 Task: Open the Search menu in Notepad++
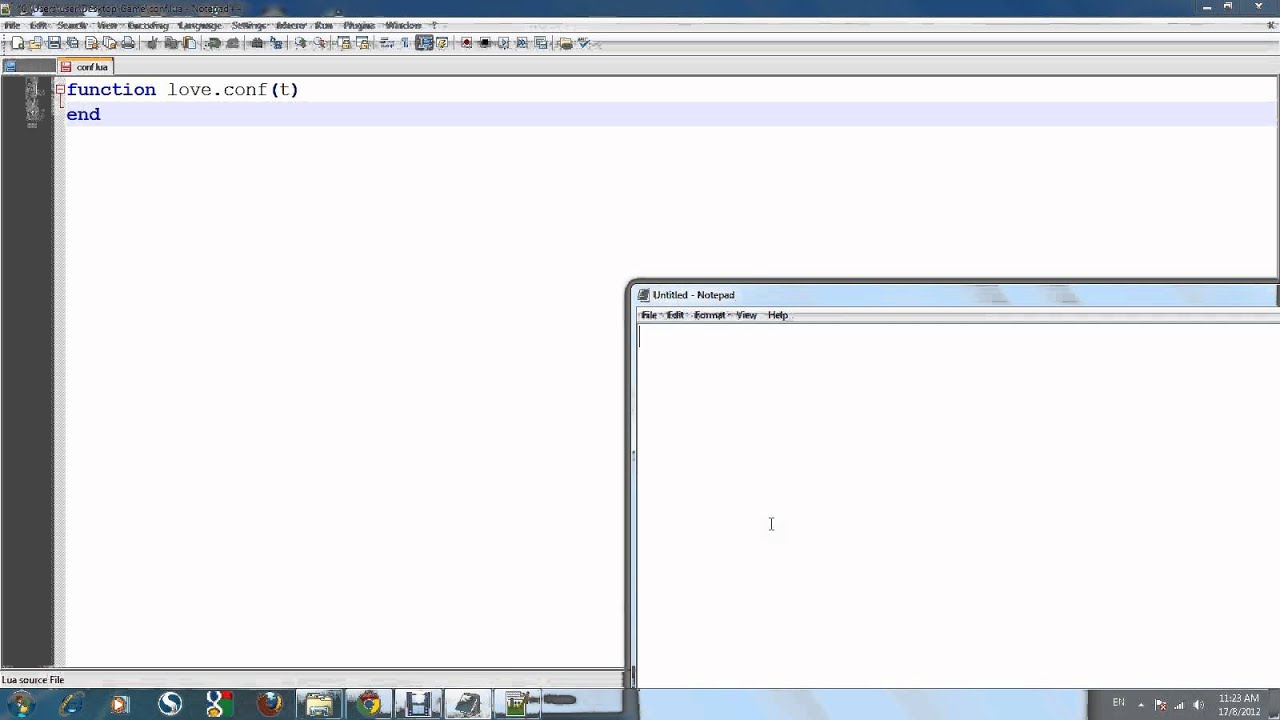click(72, 25)
